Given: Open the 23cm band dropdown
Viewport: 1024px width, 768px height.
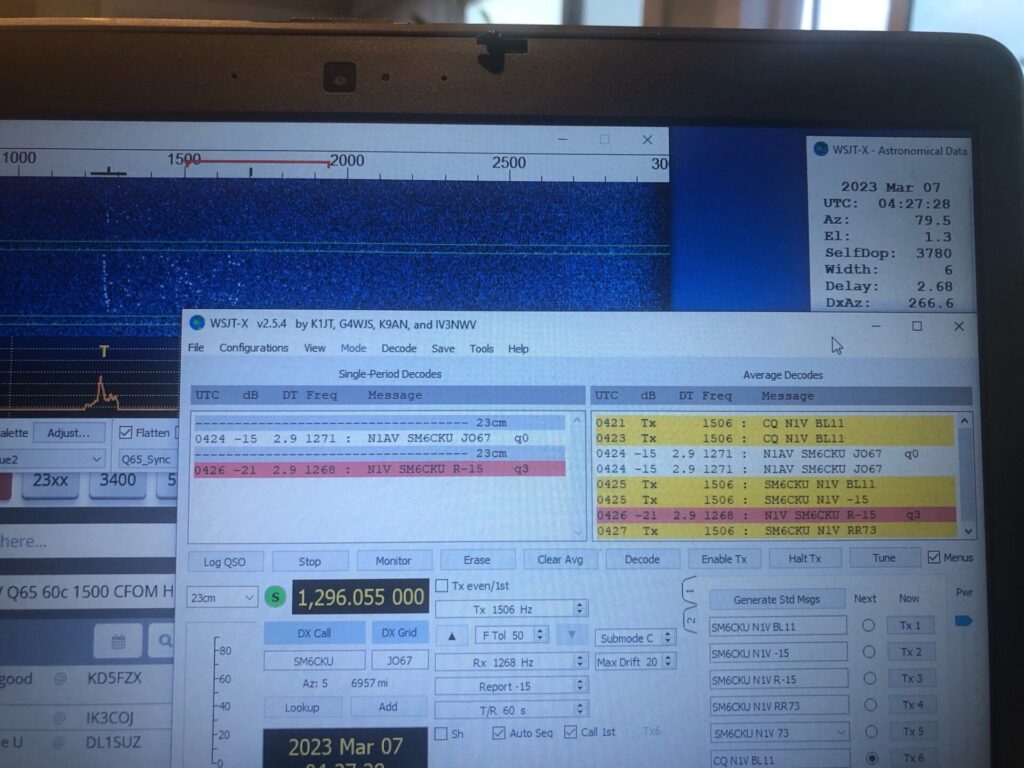Looking at the screenshot, I should pos(221,598).
